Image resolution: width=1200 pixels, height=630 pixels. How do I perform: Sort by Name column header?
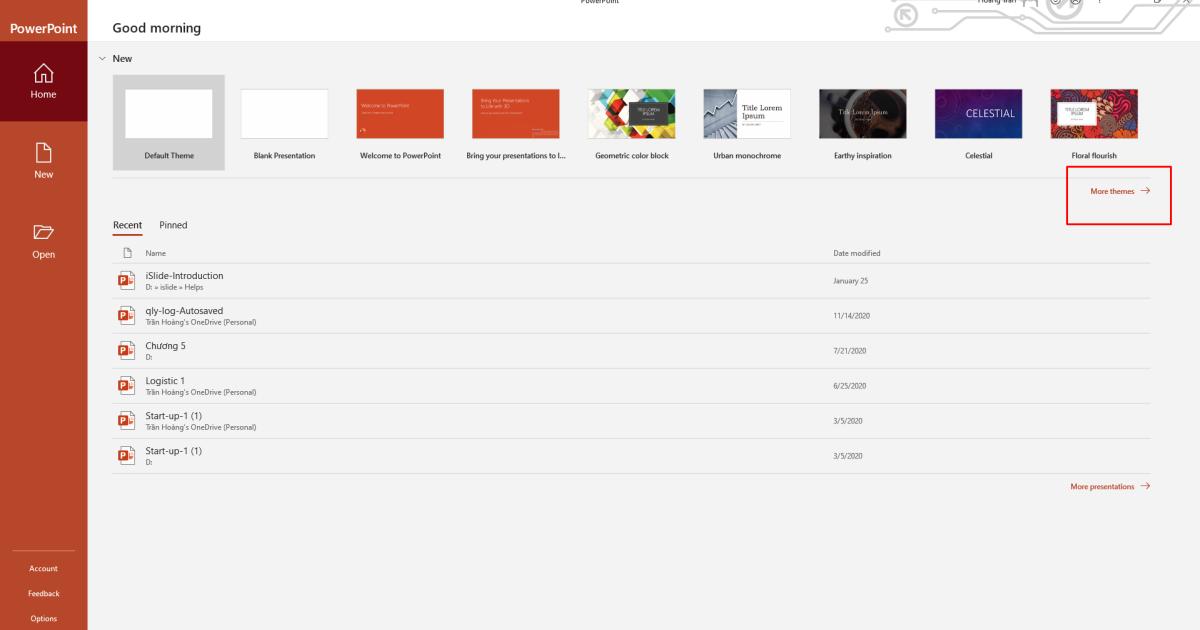156,253
